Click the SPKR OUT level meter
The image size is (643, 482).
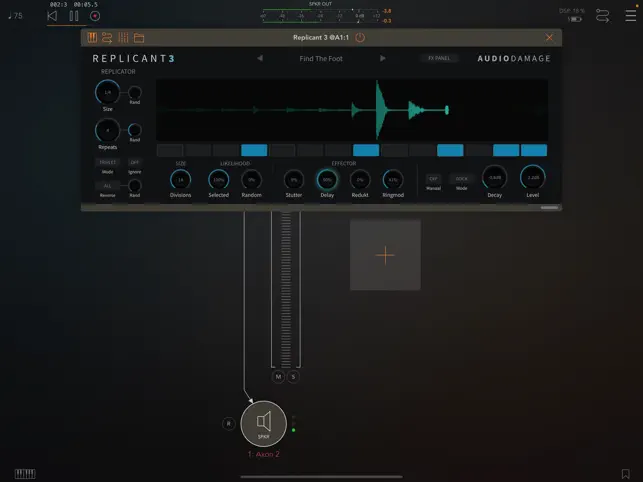(x=320, y=16)
